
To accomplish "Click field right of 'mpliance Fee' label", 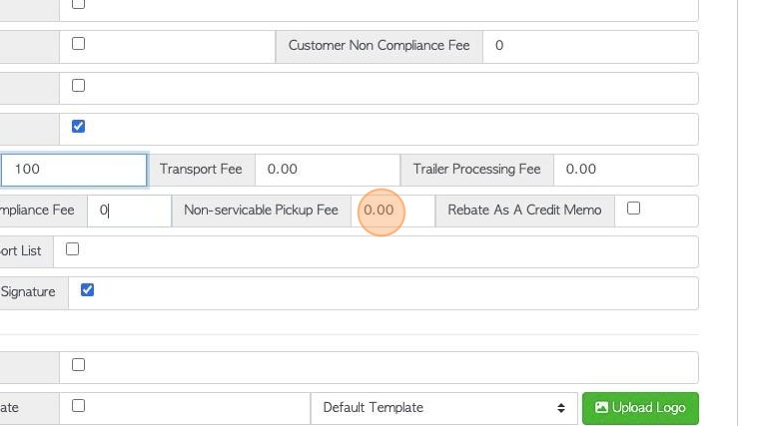I will pos(129,211).
